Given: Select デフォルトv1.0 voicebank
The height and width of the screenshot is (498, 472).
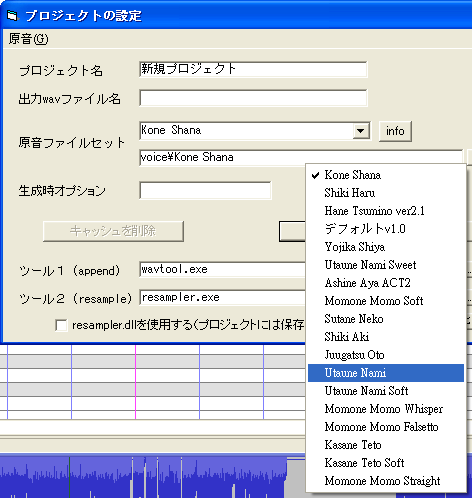Looking at the screenshot, I should pyautogui.click(x=386, y=229).
